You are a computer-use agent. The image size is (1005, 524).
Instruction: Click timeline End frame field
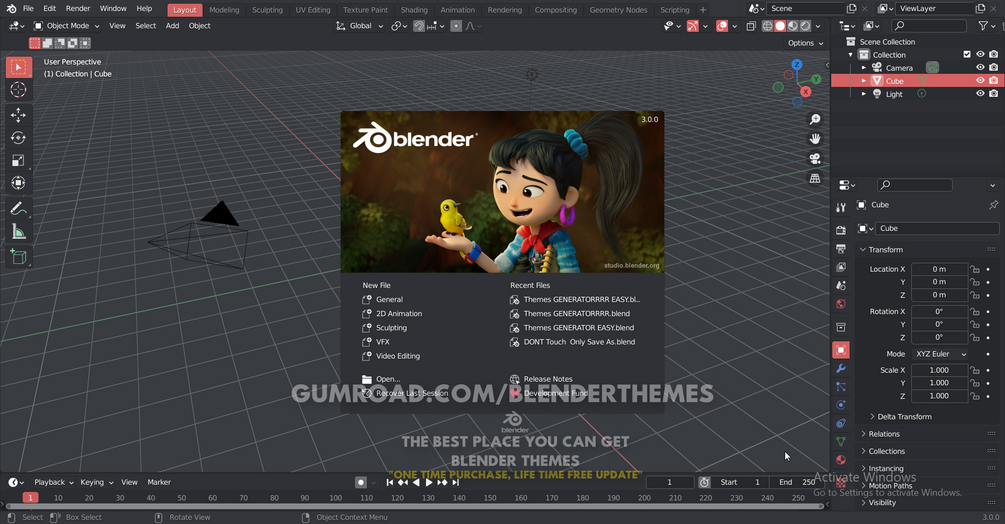pos(797,482)
